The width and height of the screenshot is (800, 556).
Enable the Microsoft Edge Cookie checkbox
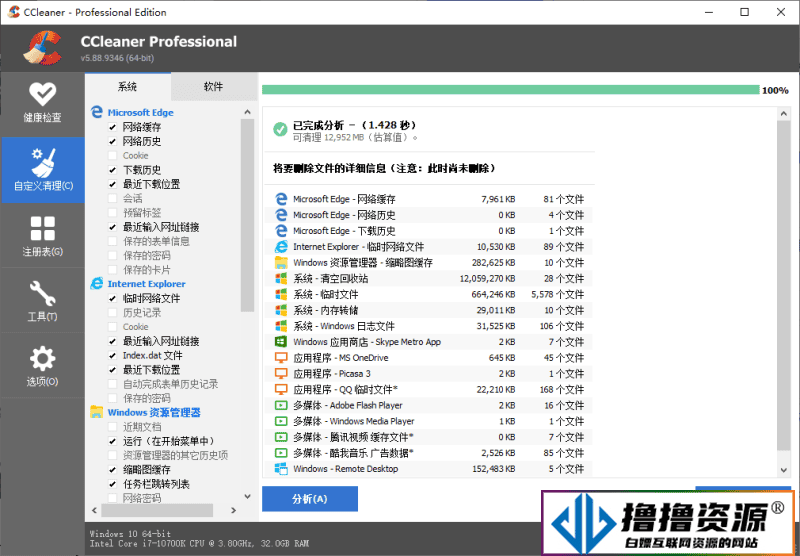(112, 156)
